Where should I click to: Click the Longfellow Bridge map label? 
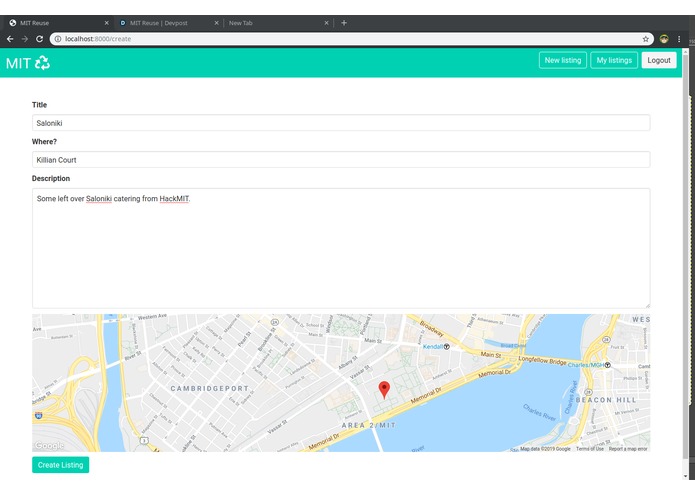tap(542, 361)
